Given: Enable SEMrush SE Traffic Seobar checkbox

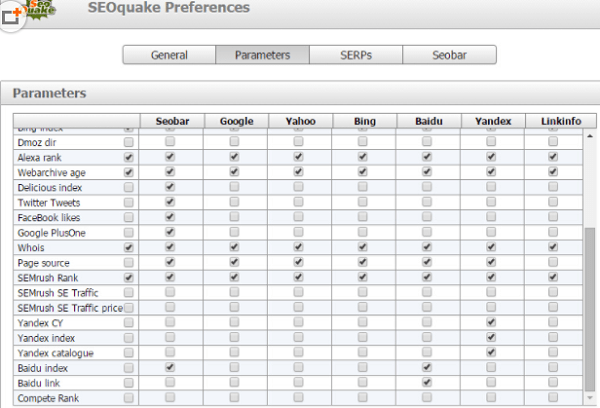Looking at the screenshot, I should coord(170,292).
